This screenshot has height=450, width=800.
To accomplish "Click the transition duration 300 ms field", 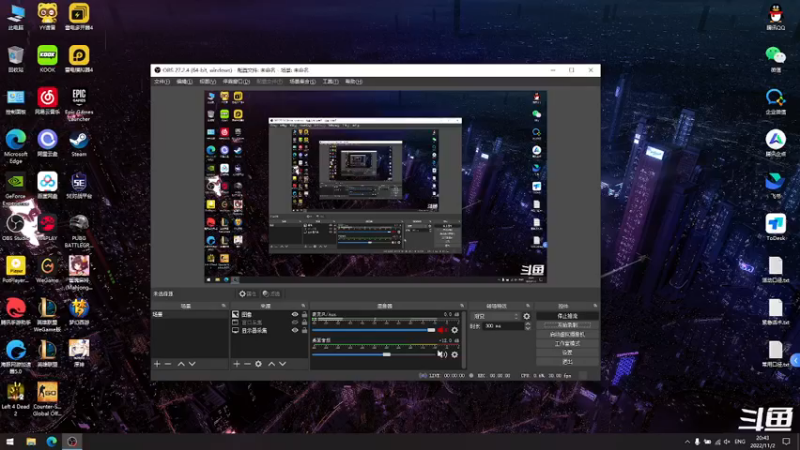I will 503,326.
